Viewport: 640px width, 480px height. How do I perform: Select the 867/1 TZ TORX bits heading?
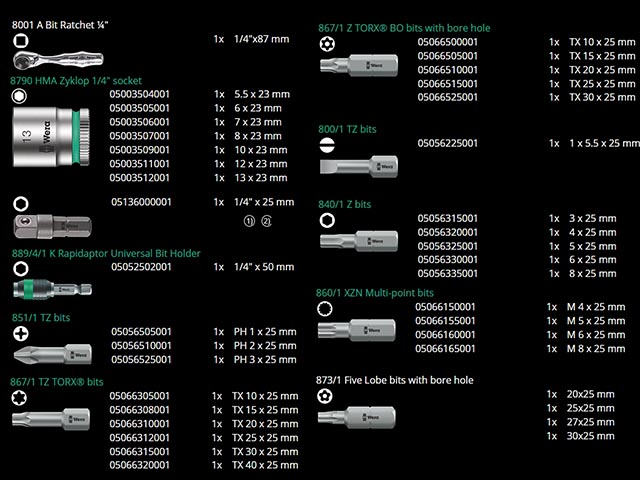57,382
